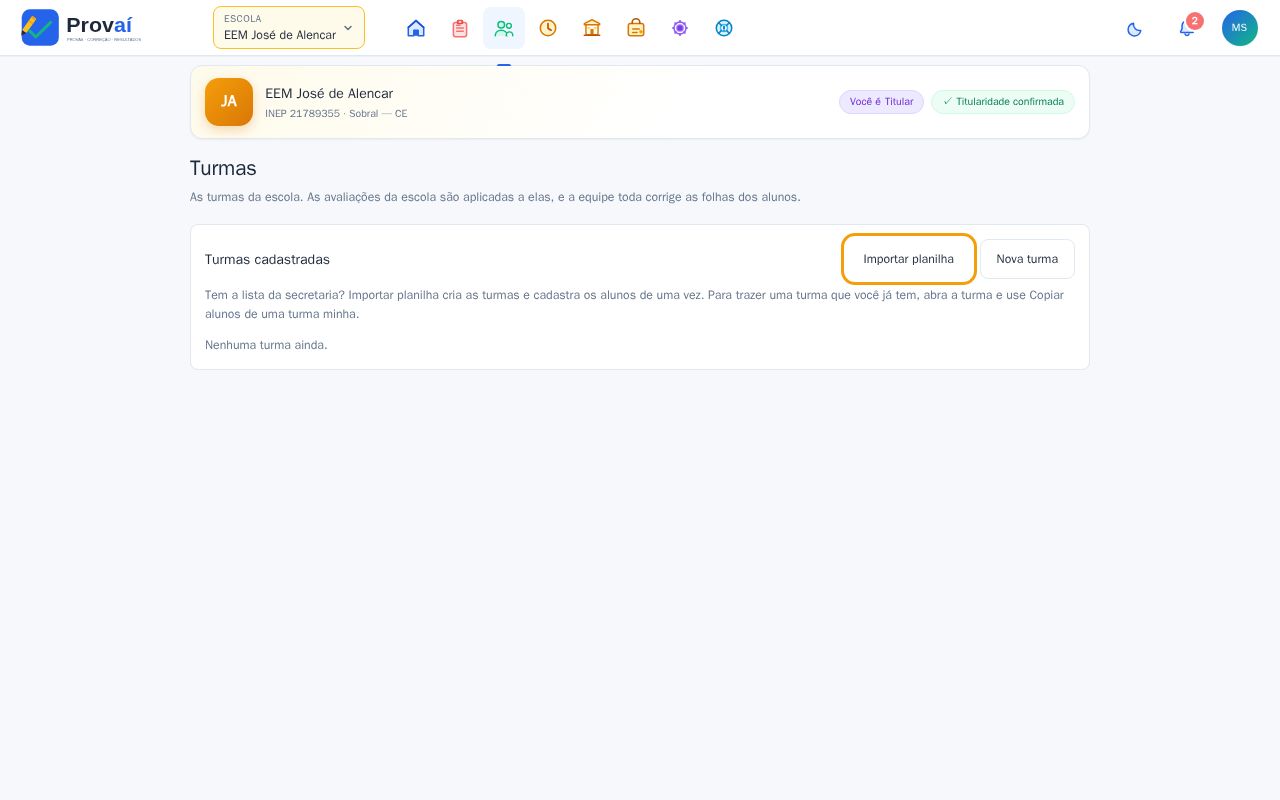
Task: Click the shopping bag nav icon
Action: [x=636, y=28]
